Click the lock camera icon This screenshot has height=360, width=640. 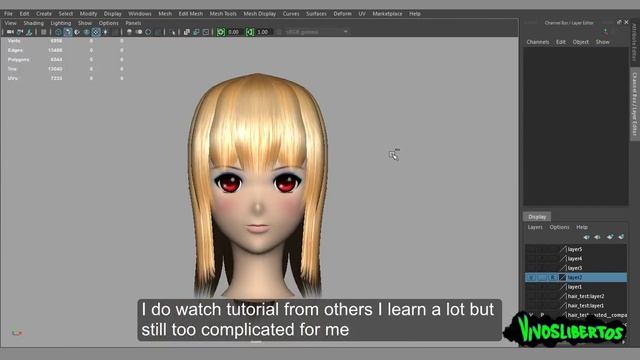(20, 32)
